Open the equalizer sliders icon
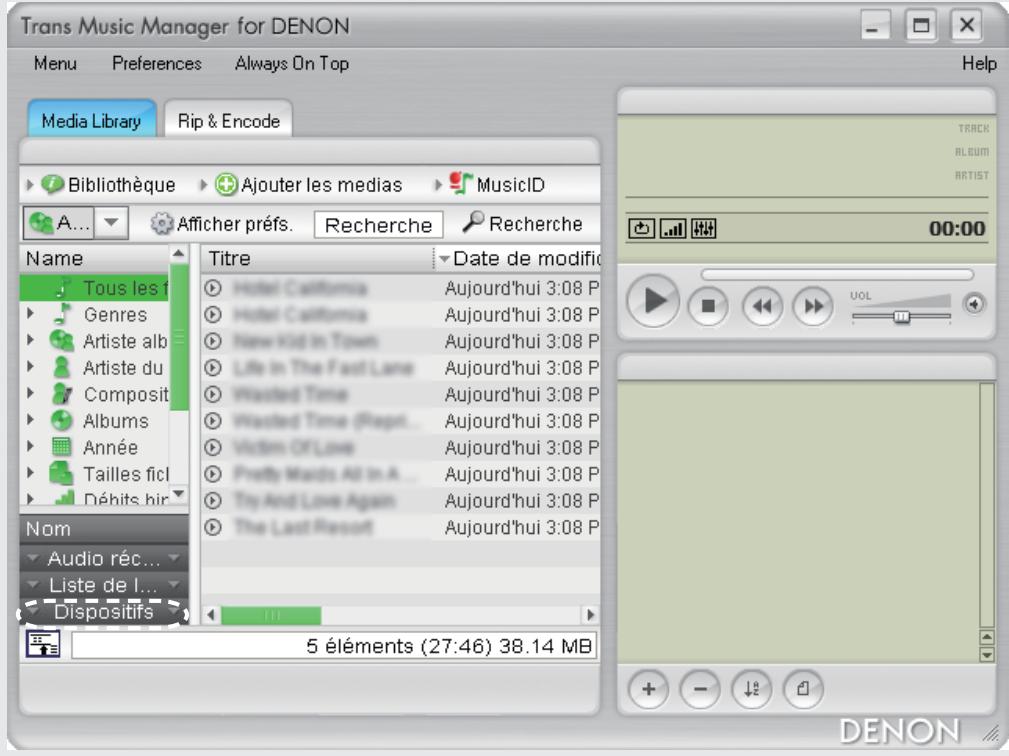The image size is (1009, 756). (704, 228)
